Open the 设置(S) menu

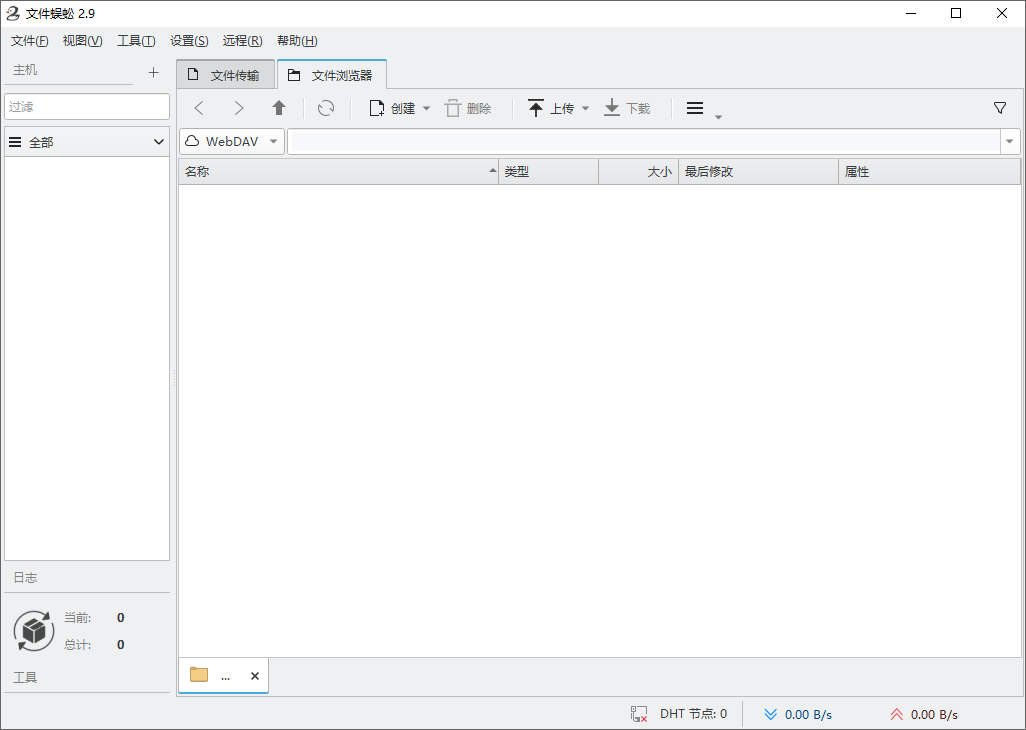[189, 41]
